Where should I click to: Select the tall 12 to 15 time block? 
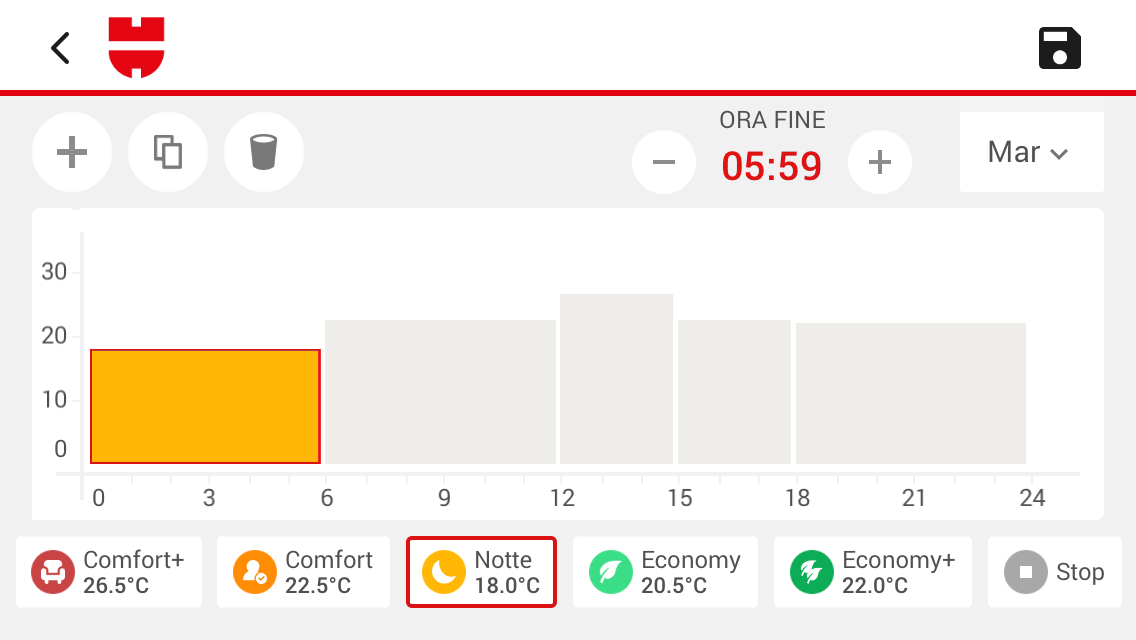click(x=617, y=378)
